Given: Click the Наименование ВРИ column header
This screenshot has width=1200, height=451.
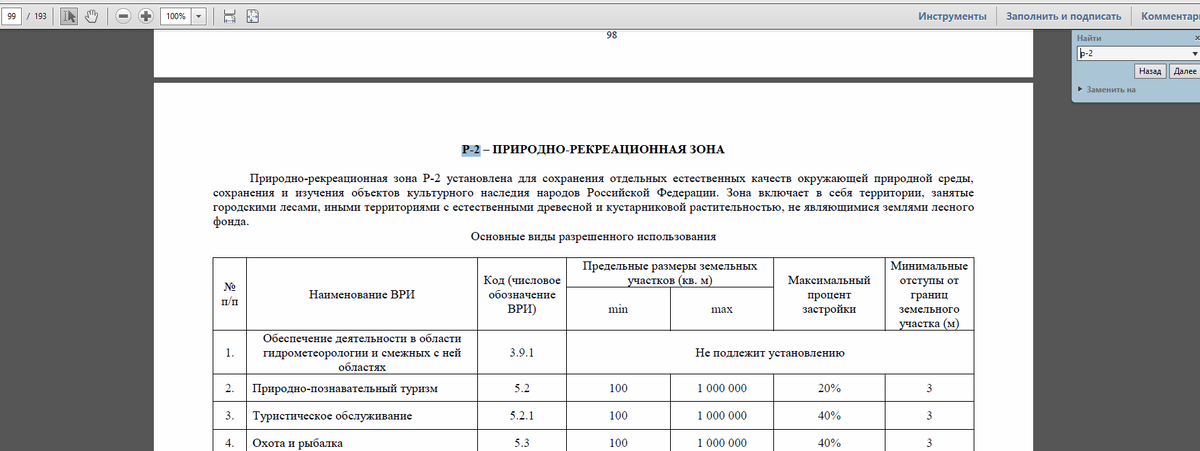Looking at the screenshot, I should (362, 295).
